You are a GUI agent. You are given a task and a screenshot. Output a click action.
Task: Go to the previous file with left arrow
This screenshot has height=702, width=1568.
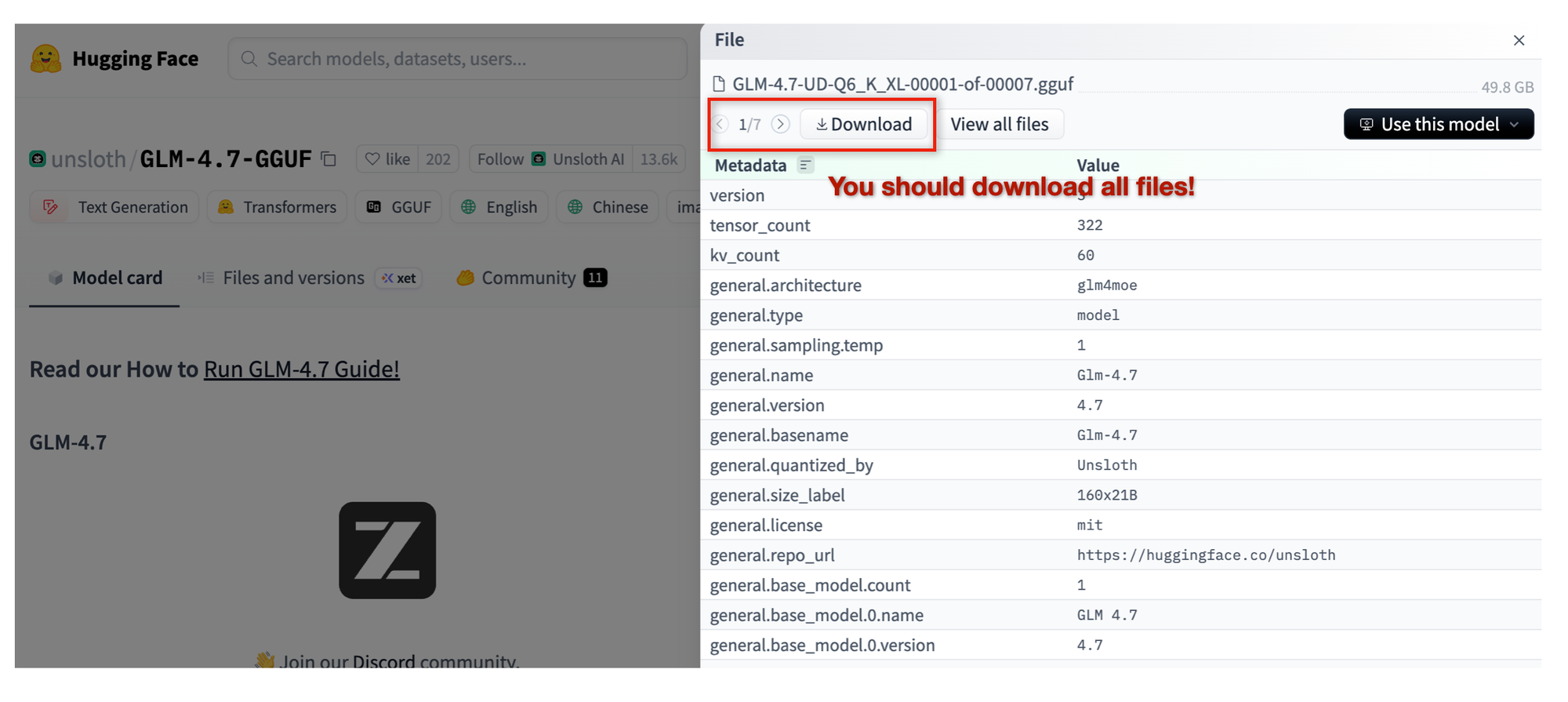(720, 124)
